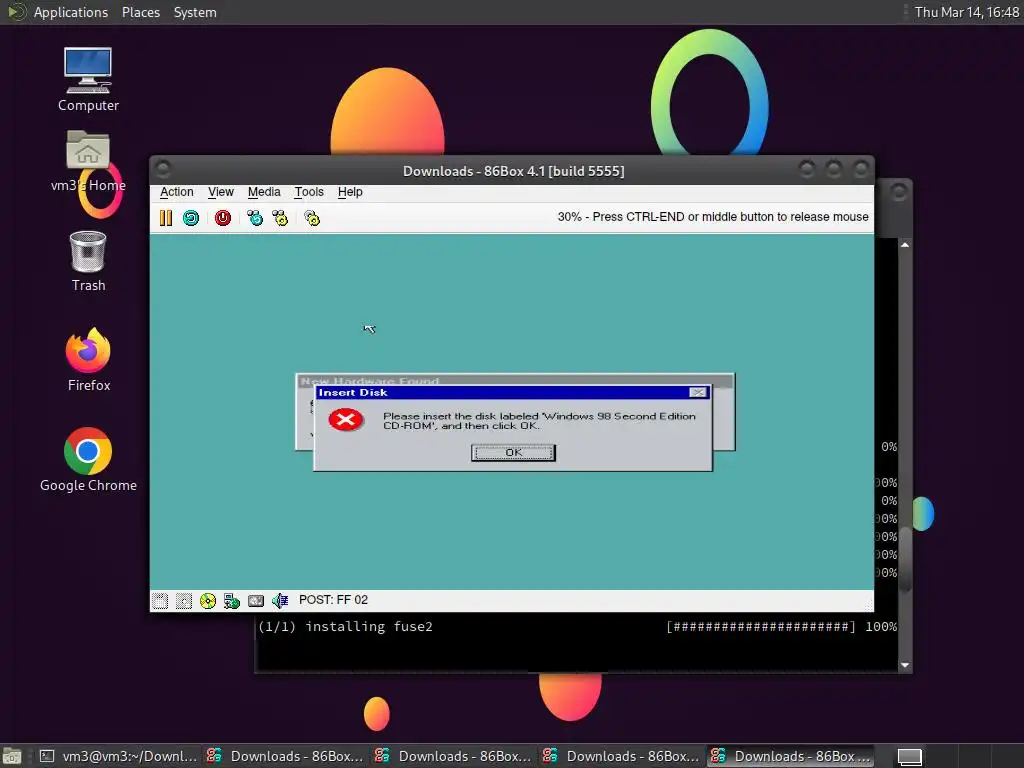Click the red error icon in Insert Disk dialog

[x=346, y=420]
